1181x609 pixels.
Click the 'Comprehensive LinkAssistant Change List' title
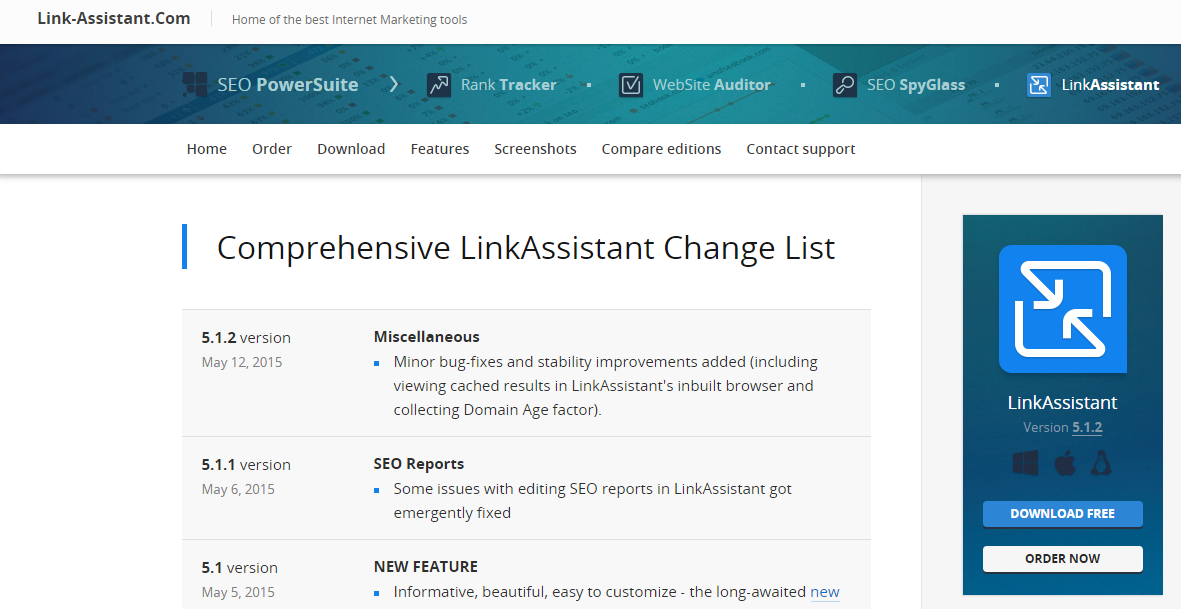[x=526, y=248]
